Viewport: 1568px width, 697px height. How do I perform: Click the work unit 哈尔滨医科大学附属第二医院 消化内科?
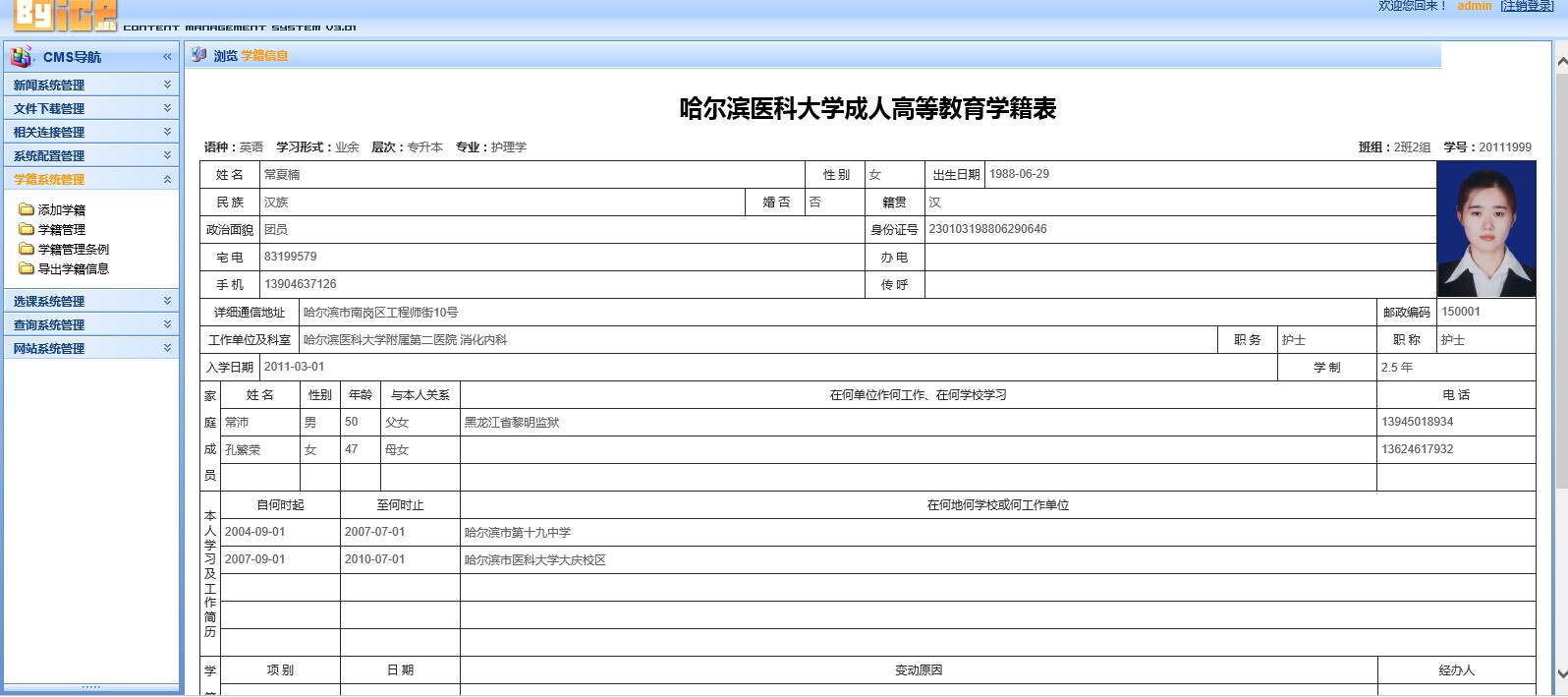[406, 340]
